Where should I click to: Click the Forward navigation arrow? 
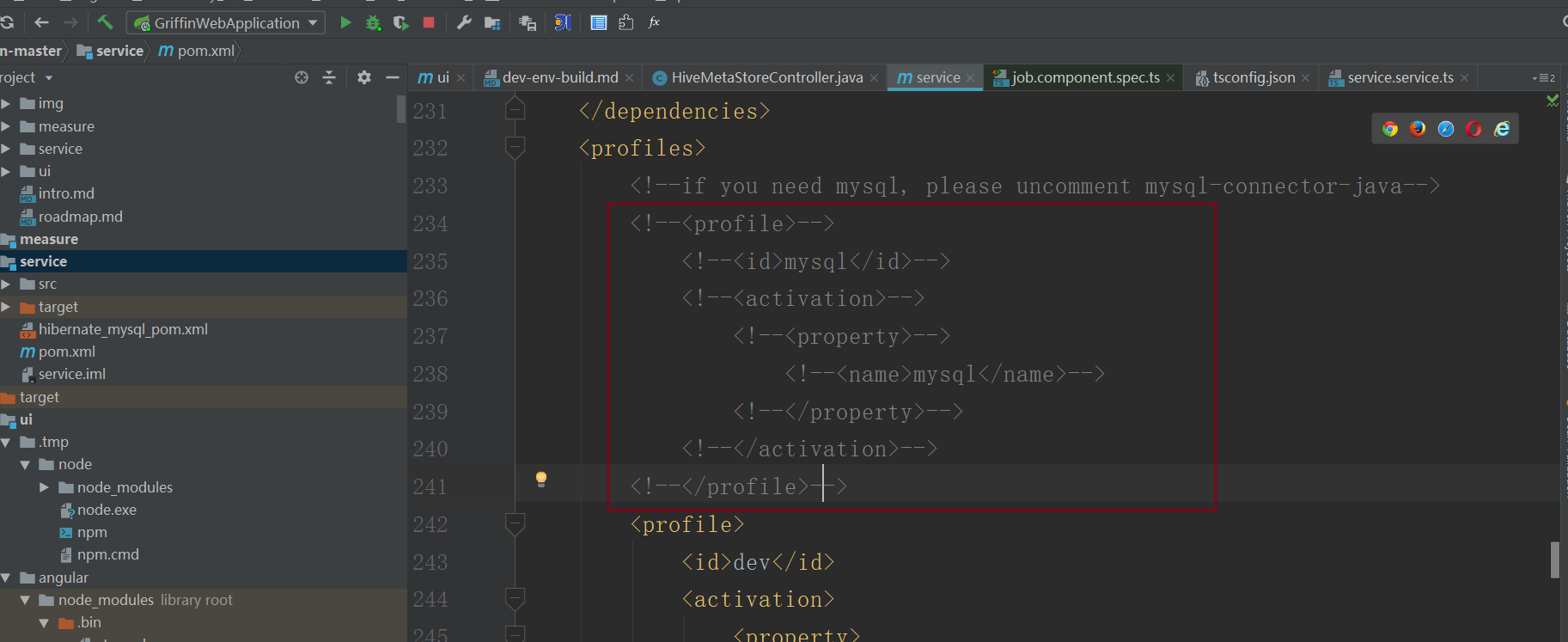70,23
